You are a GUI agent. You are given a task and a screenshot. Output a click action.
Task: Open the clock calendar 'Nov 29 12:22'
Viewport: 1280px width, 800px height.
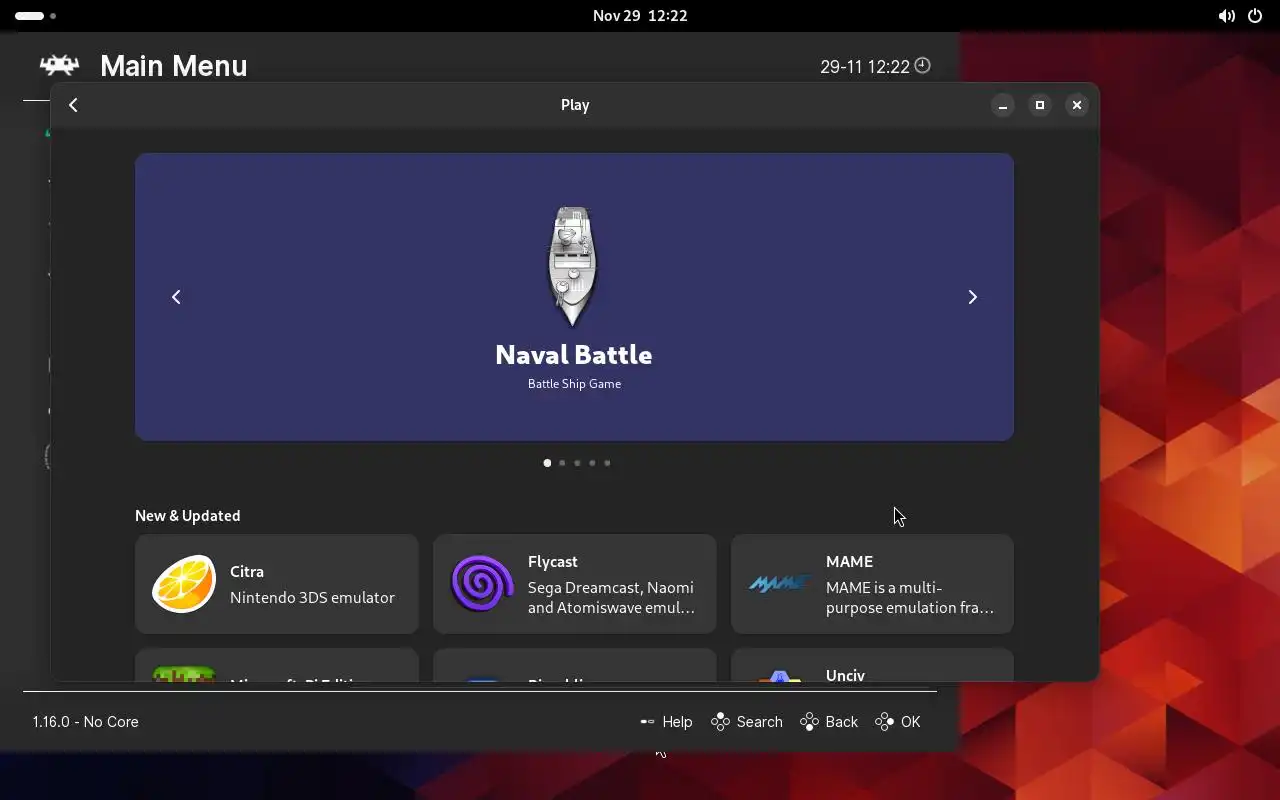[x=640, y=16]
